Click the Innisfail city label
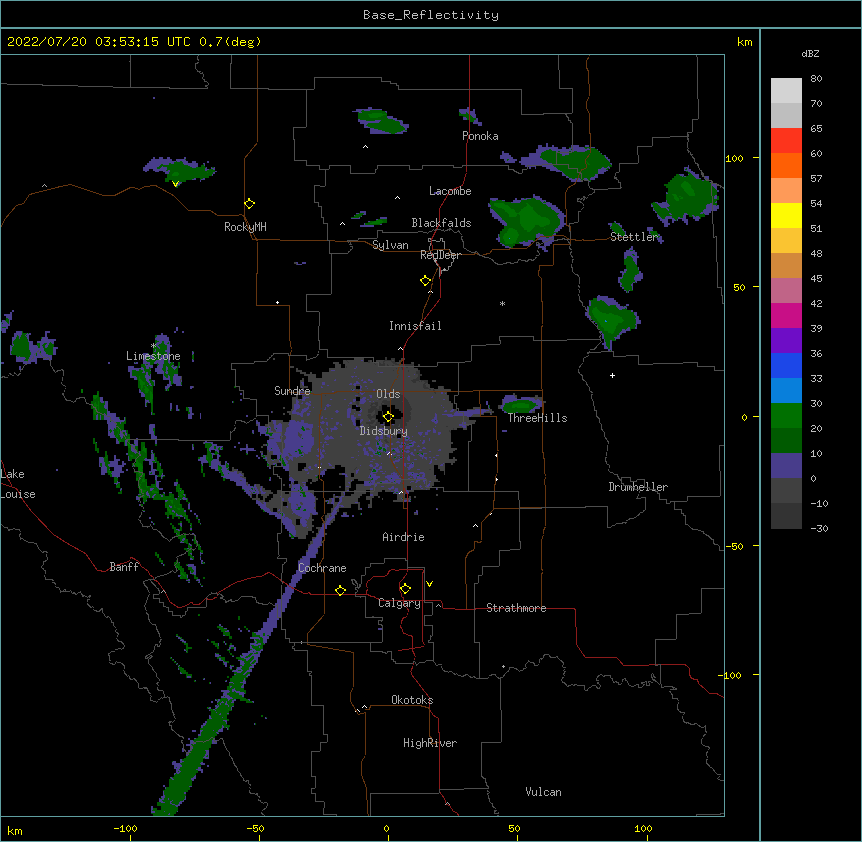 415,326
